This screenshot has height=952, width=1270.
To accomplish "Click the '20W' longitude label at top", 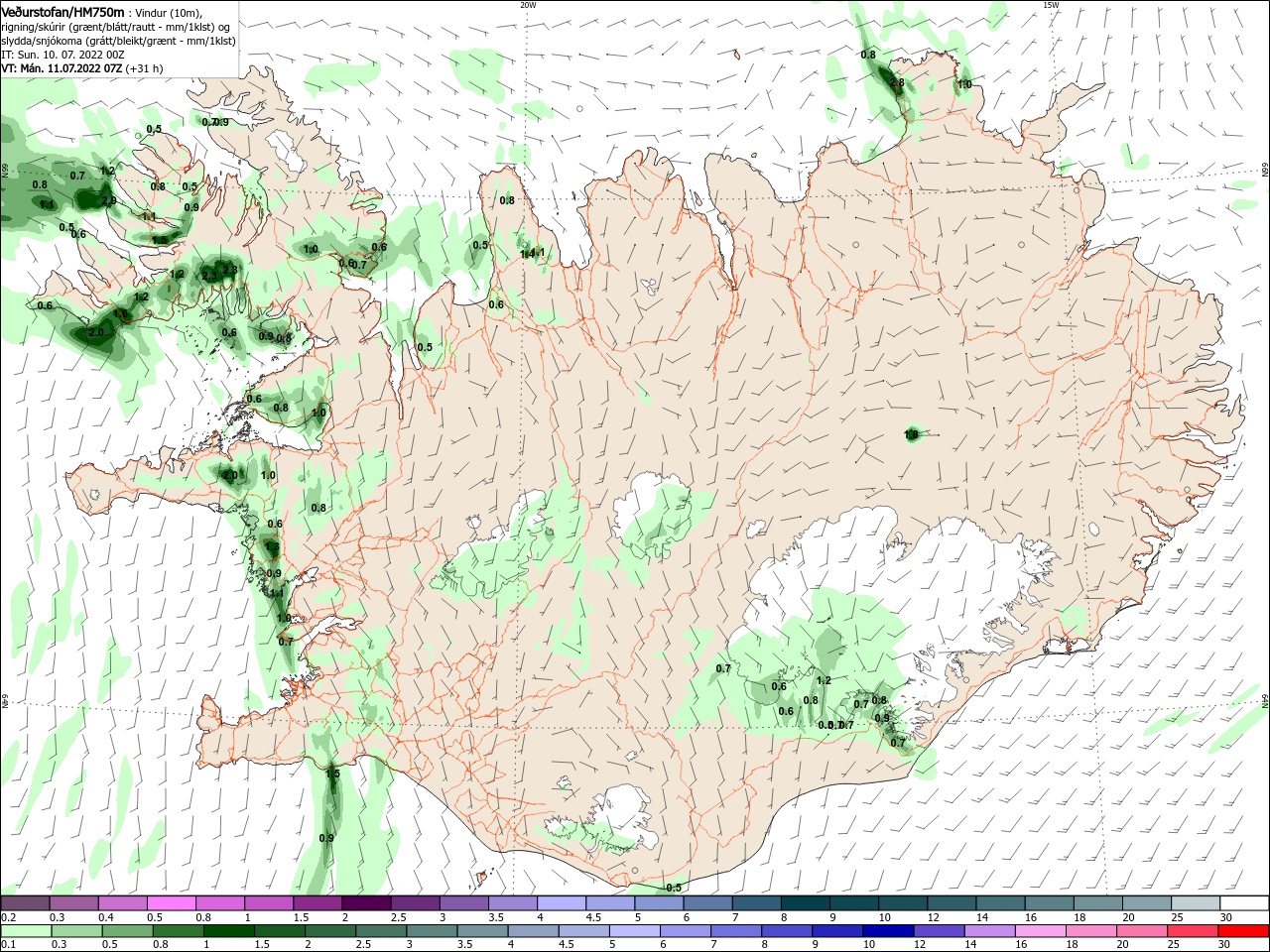I will coord(528,5).
